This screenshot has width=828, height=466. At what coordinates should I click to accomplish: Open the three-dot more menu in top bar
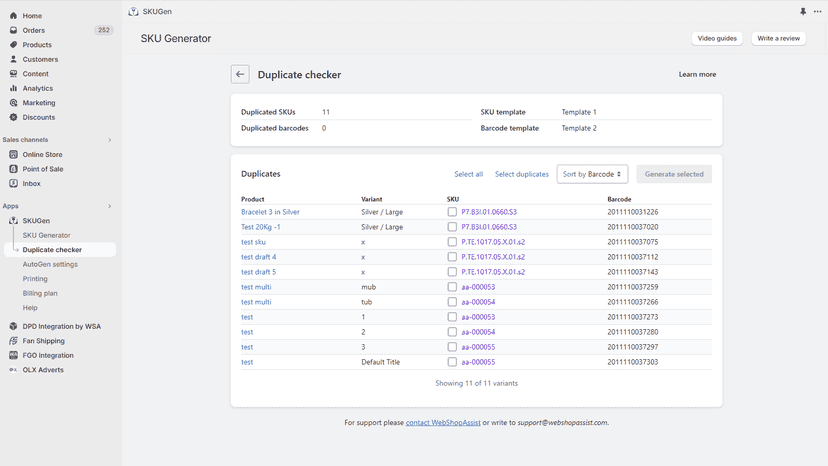817,12
